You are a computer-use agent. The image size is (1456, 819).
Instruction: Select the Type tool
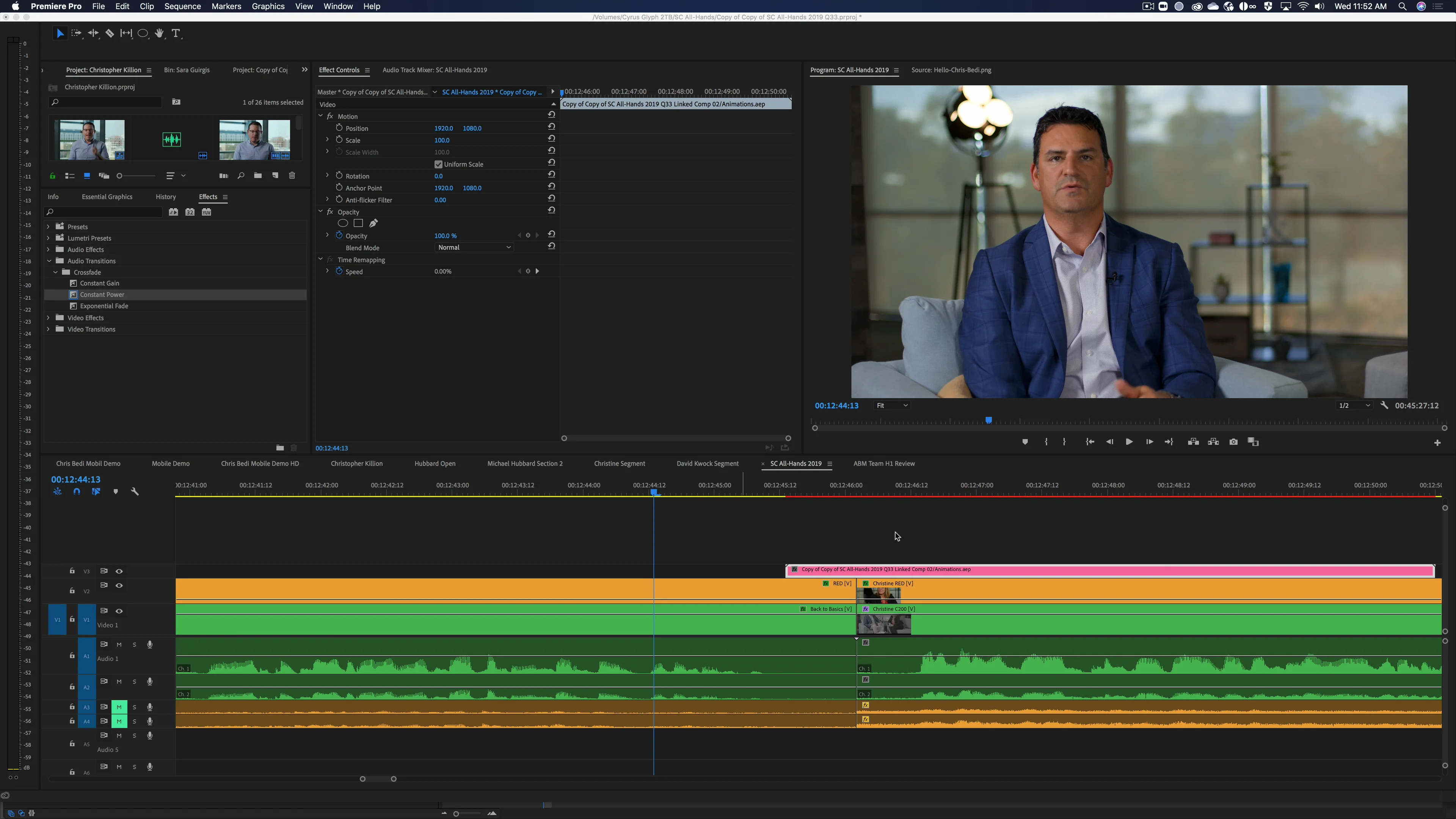point(176,33)
